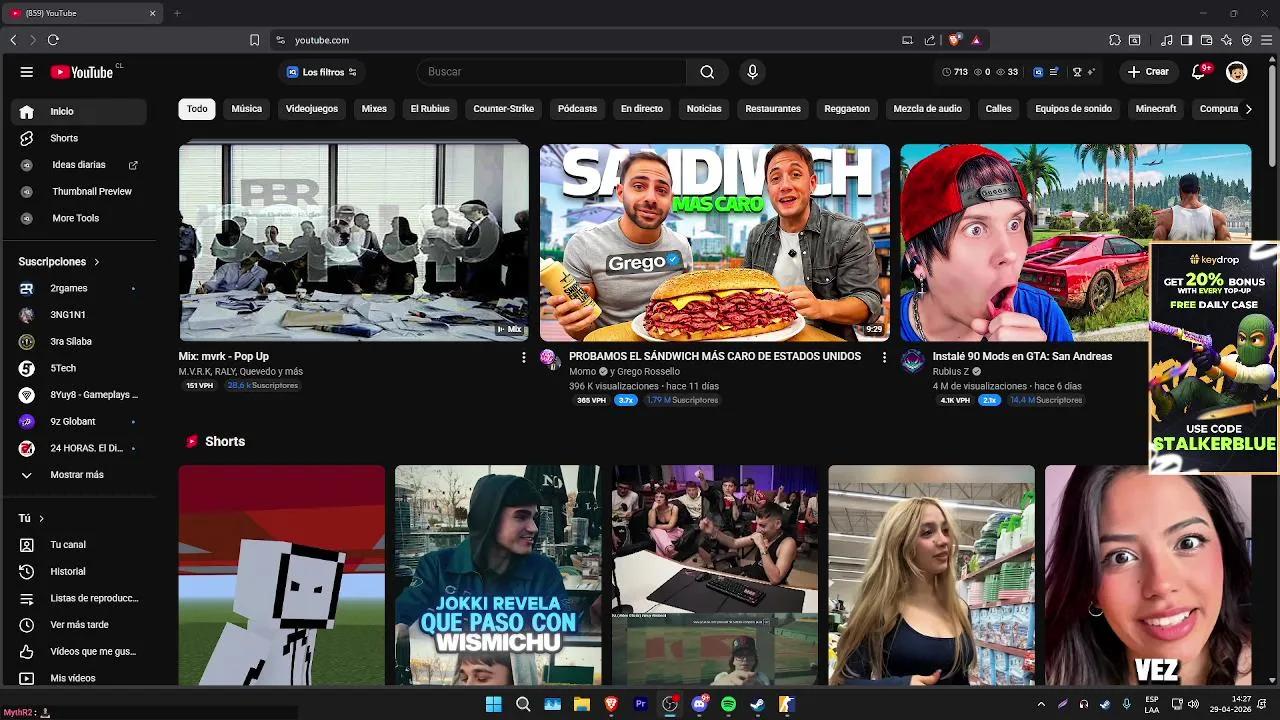Open Steam from the taskbar
The height and width of the screenshot is (720, 1280).
[x=757, y=705]
